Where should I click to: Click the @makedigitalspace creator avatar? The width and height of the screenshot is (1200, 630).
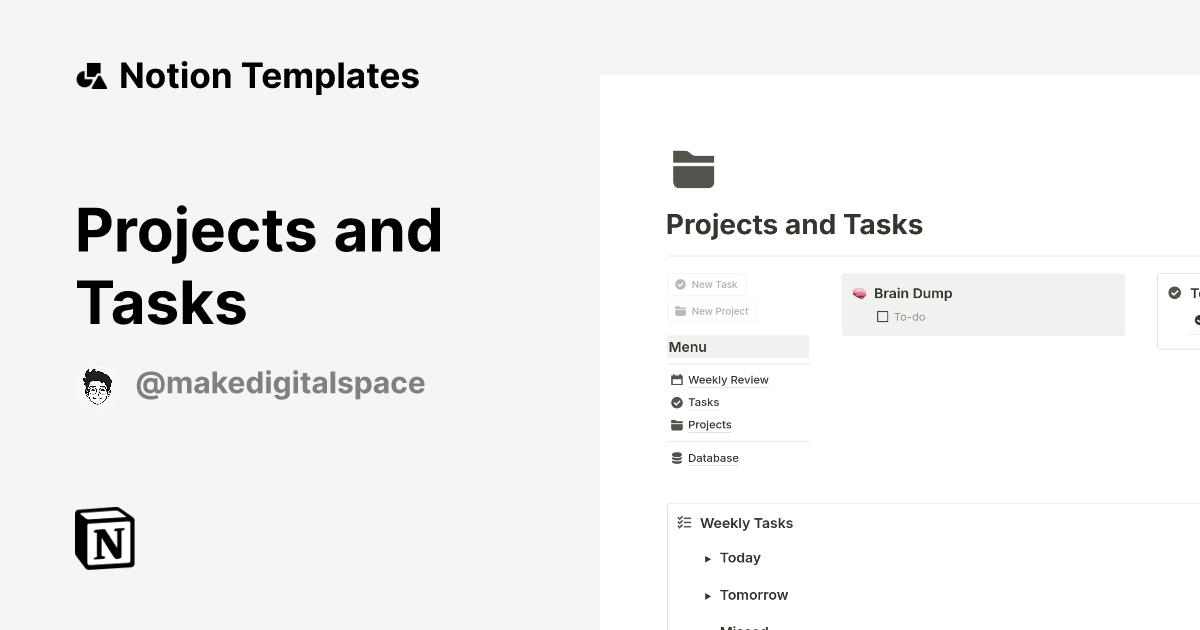click(x=98, y=384)
